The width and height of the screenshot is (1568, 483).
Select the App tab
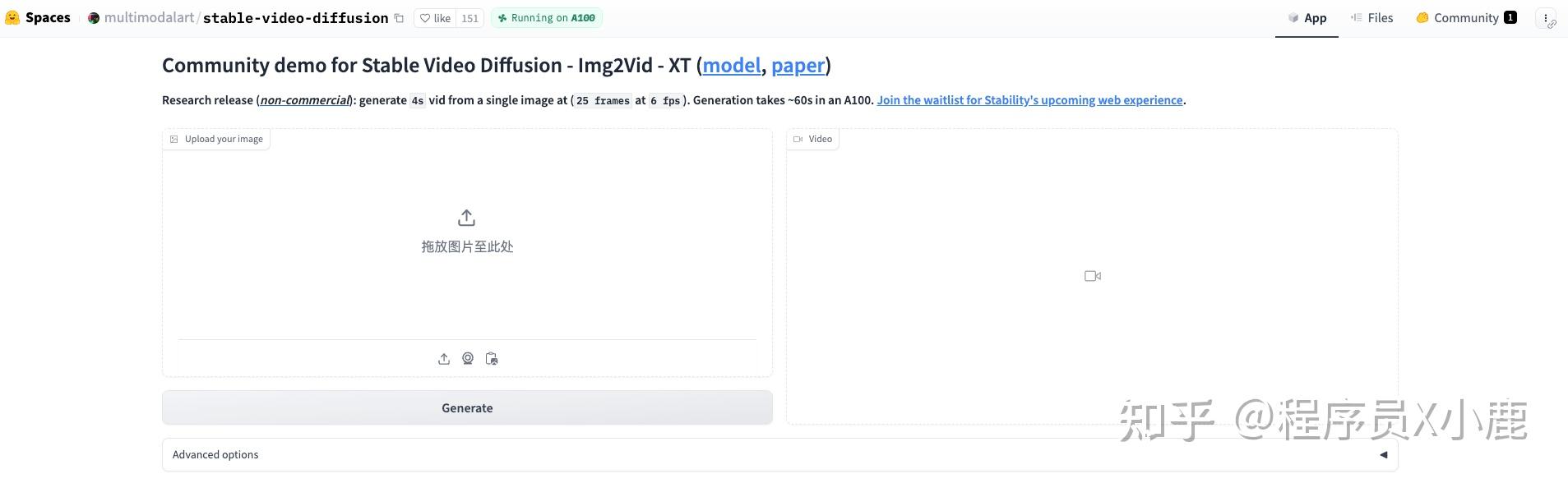click(1307, 18)
